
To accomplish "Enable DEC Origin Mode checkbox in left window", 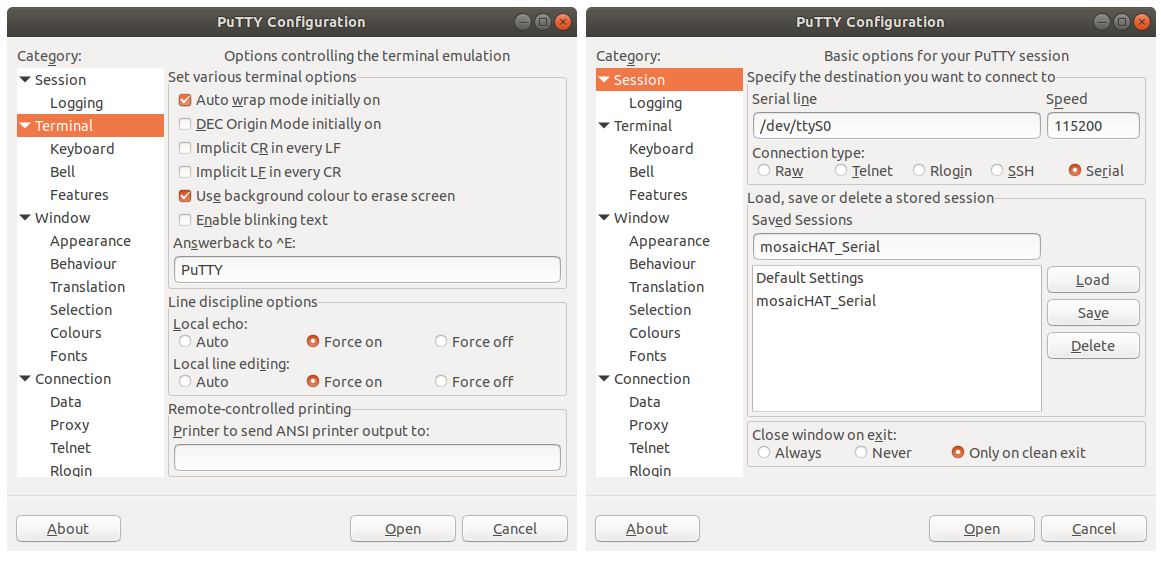I will [184, 124].
